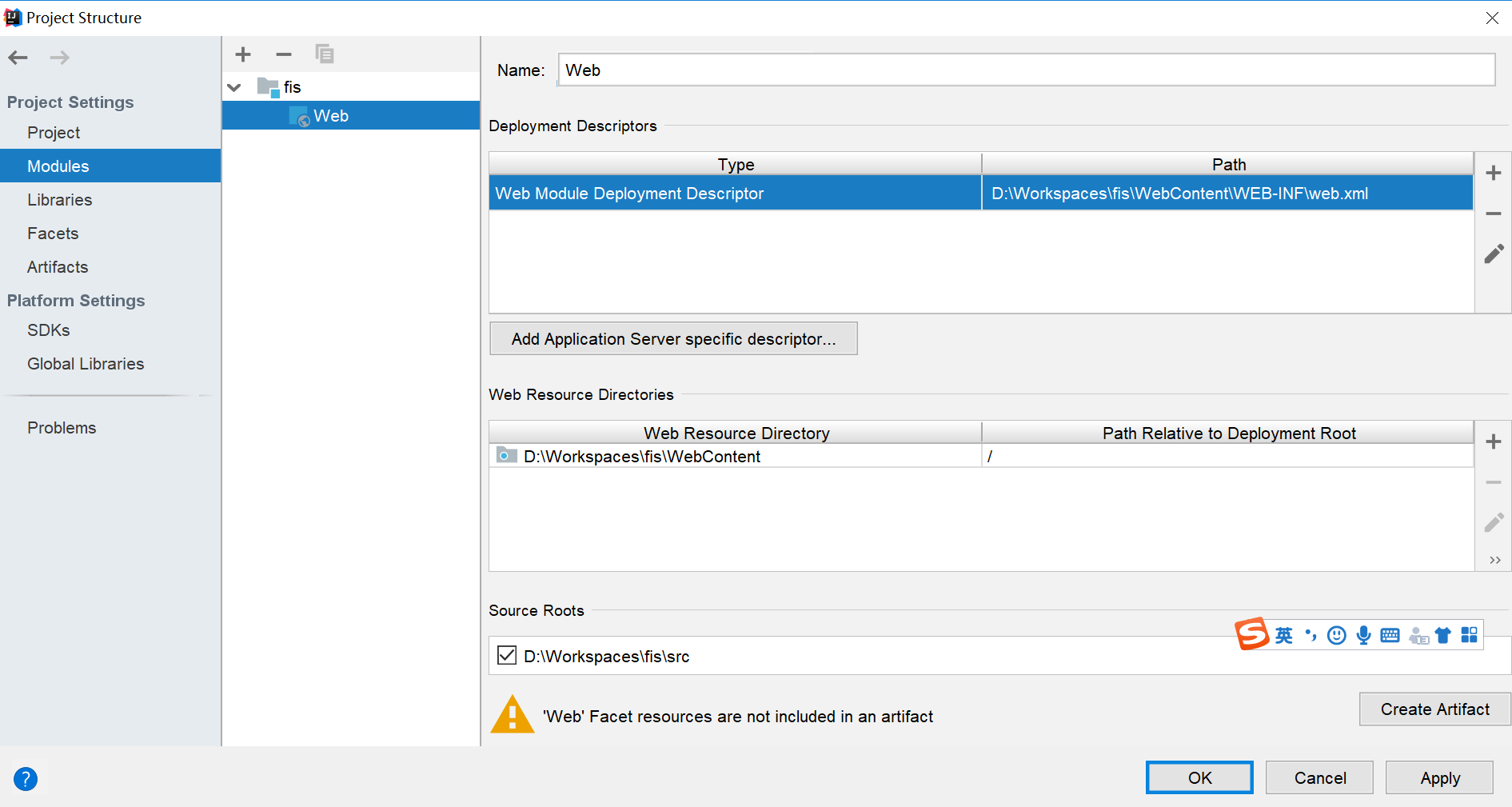
Task: Click the Cancel button
Action: [1319, 777]
